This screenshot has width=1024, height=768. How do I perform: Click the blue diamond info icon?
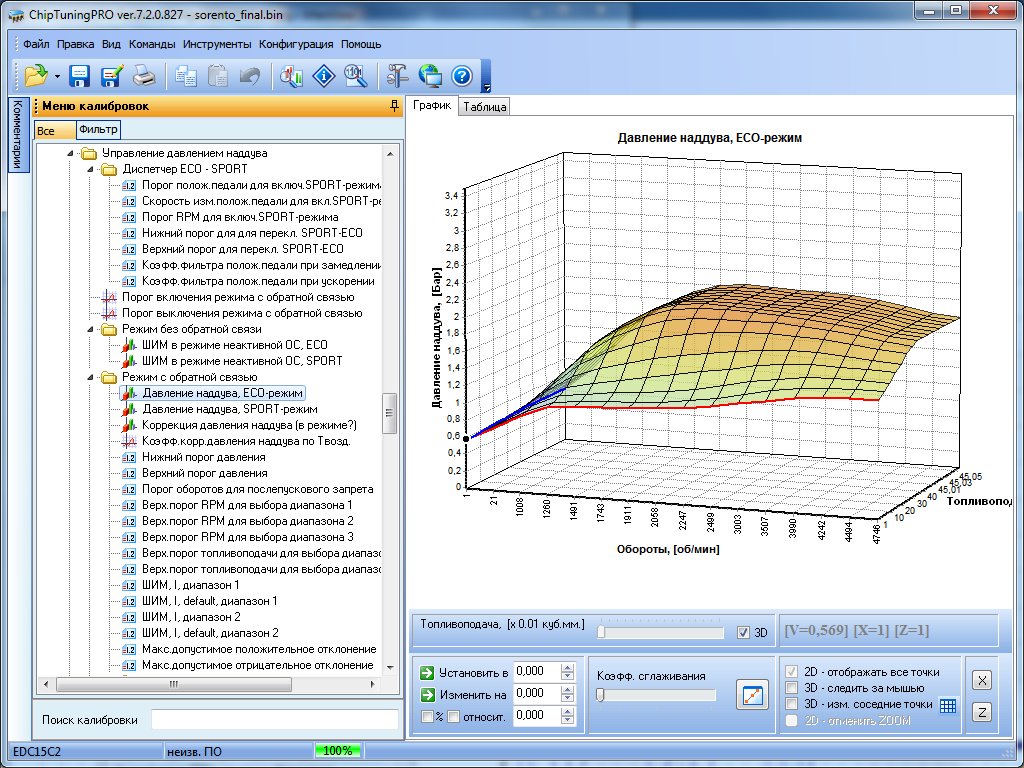[x=323, y=75]
